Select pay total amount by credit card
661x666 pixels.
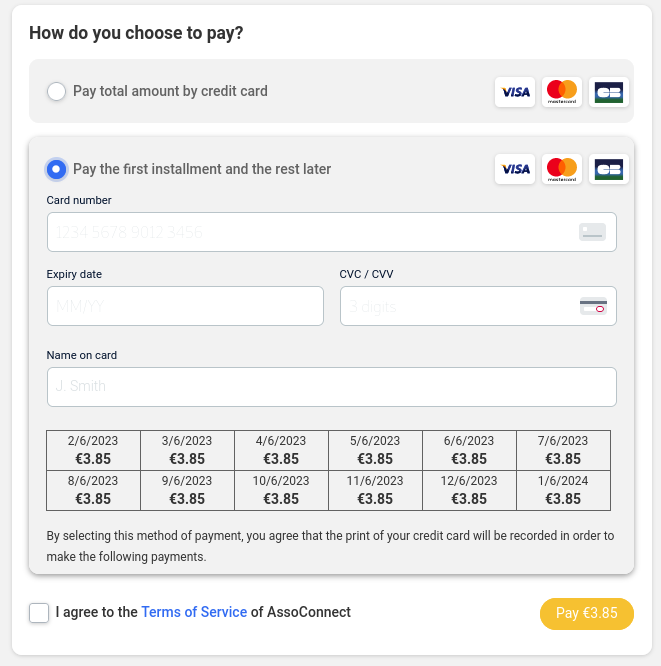57,92
